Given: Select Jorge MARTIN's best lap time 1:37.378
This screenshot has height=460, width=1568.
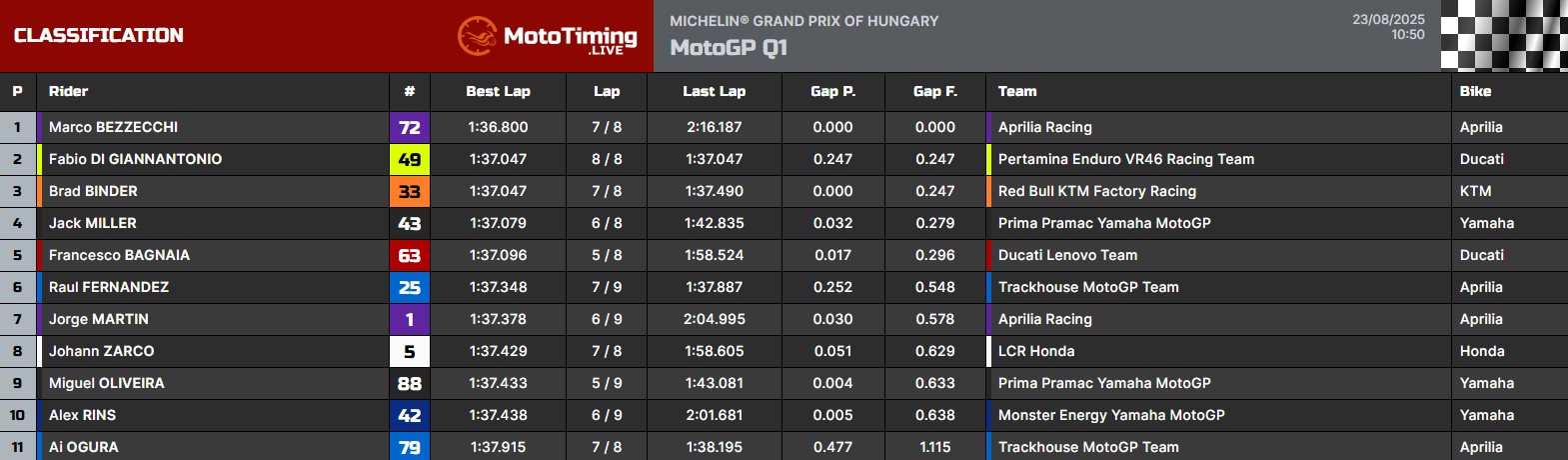Looking at the screenshot, I should click(x=498, y=319).
